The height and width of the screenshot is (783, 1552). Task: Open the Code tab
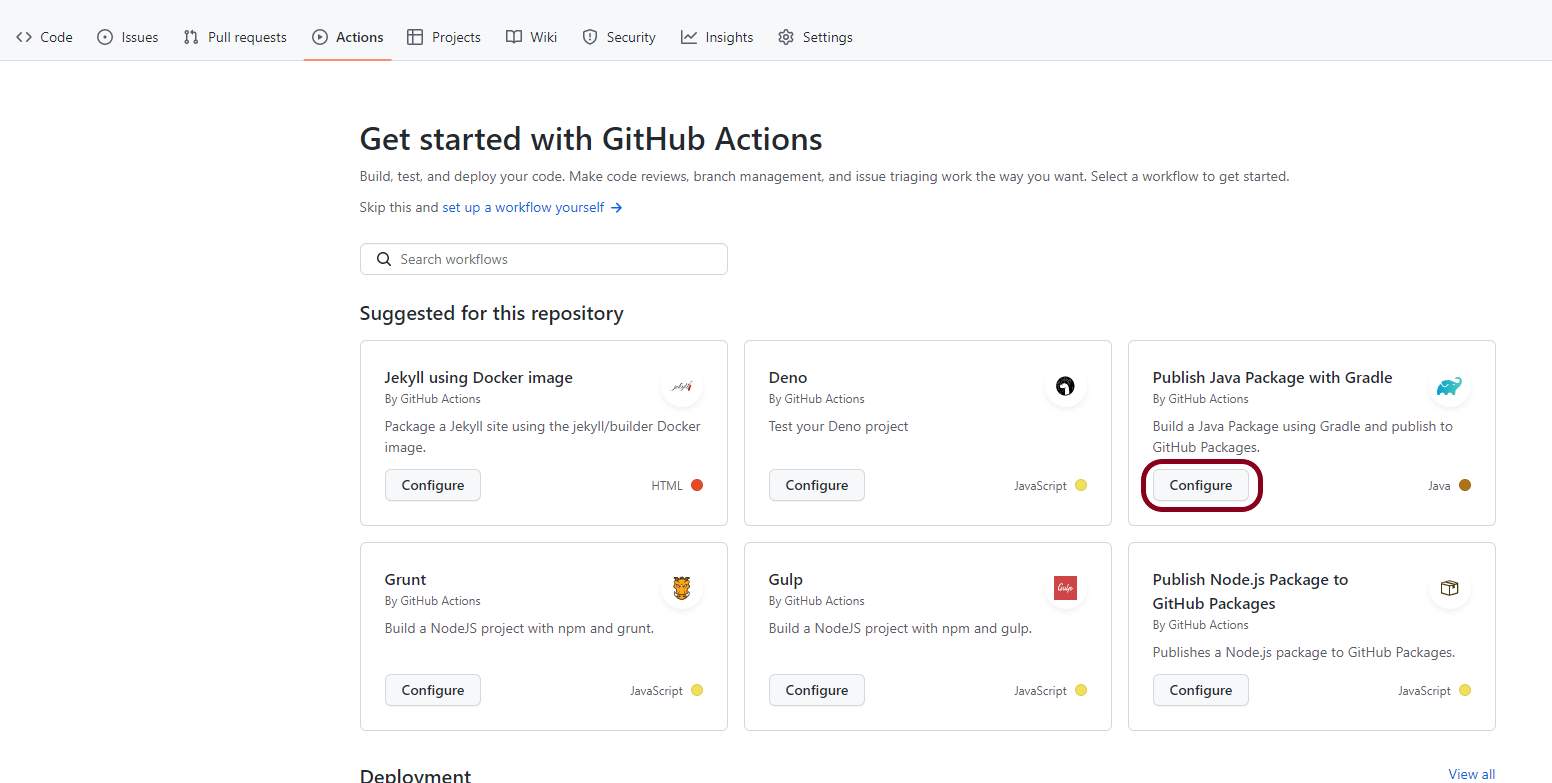(44, 37)
